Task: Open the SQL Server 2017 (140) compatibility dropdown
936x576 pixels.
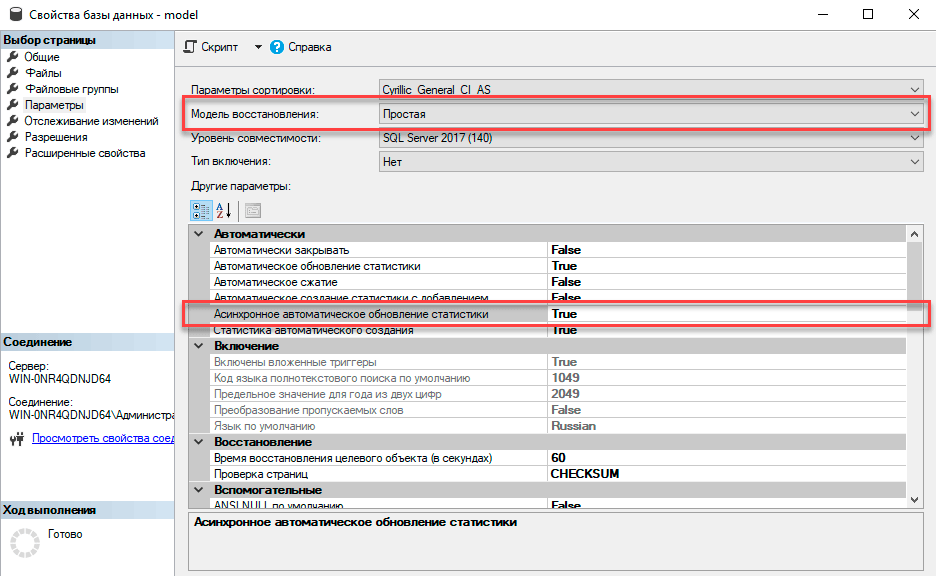Action: click(x=913, y=138)
